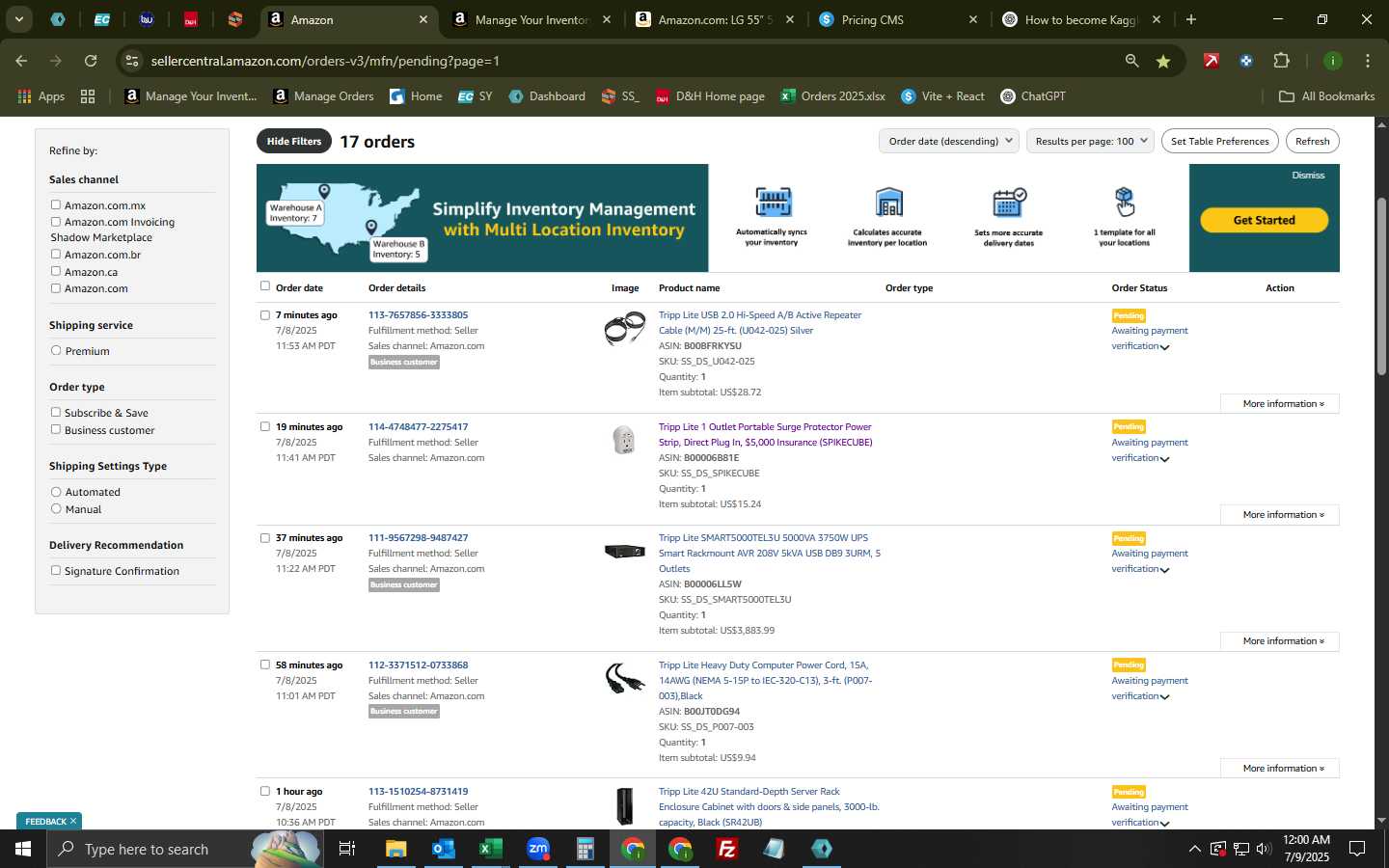Open the Order date (descending) sort dropdown
This screenshot has width=1389, height=868.
click(x=949, y=141)
